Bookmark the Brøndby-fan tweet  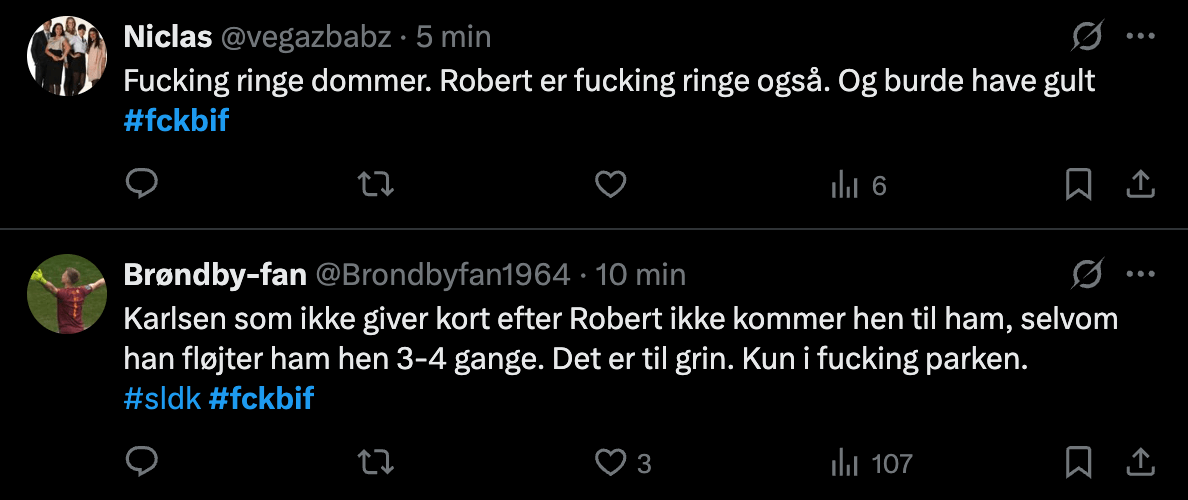coord(1078,462)
